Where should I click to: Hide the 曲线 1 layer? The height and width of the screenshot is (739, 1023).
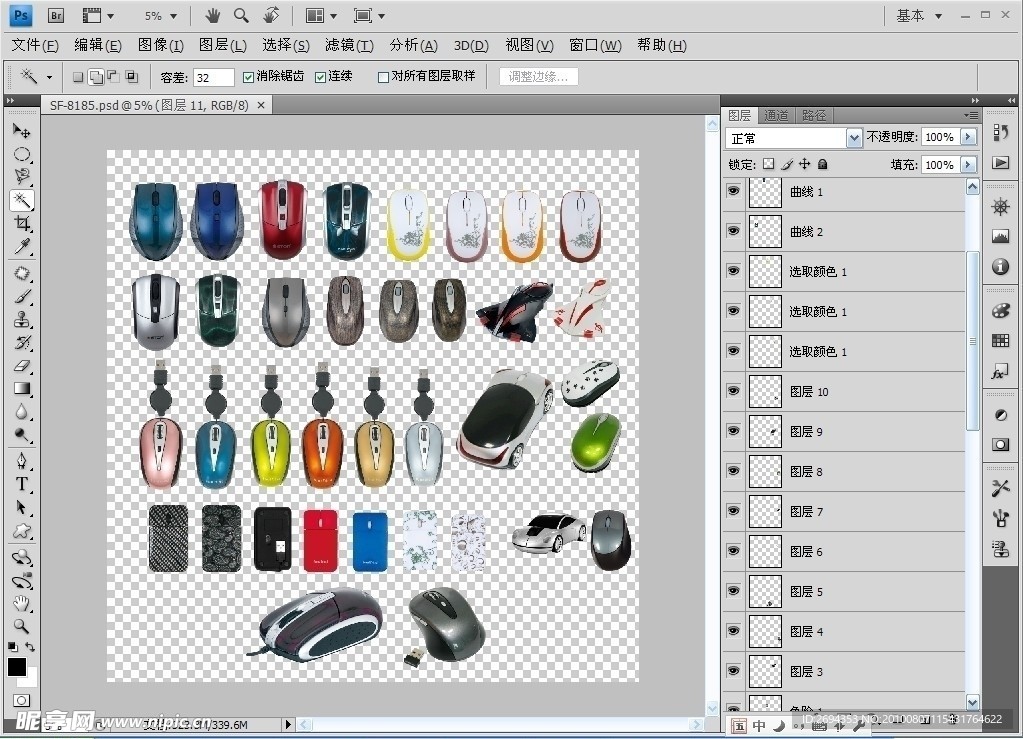pos(734,191)
